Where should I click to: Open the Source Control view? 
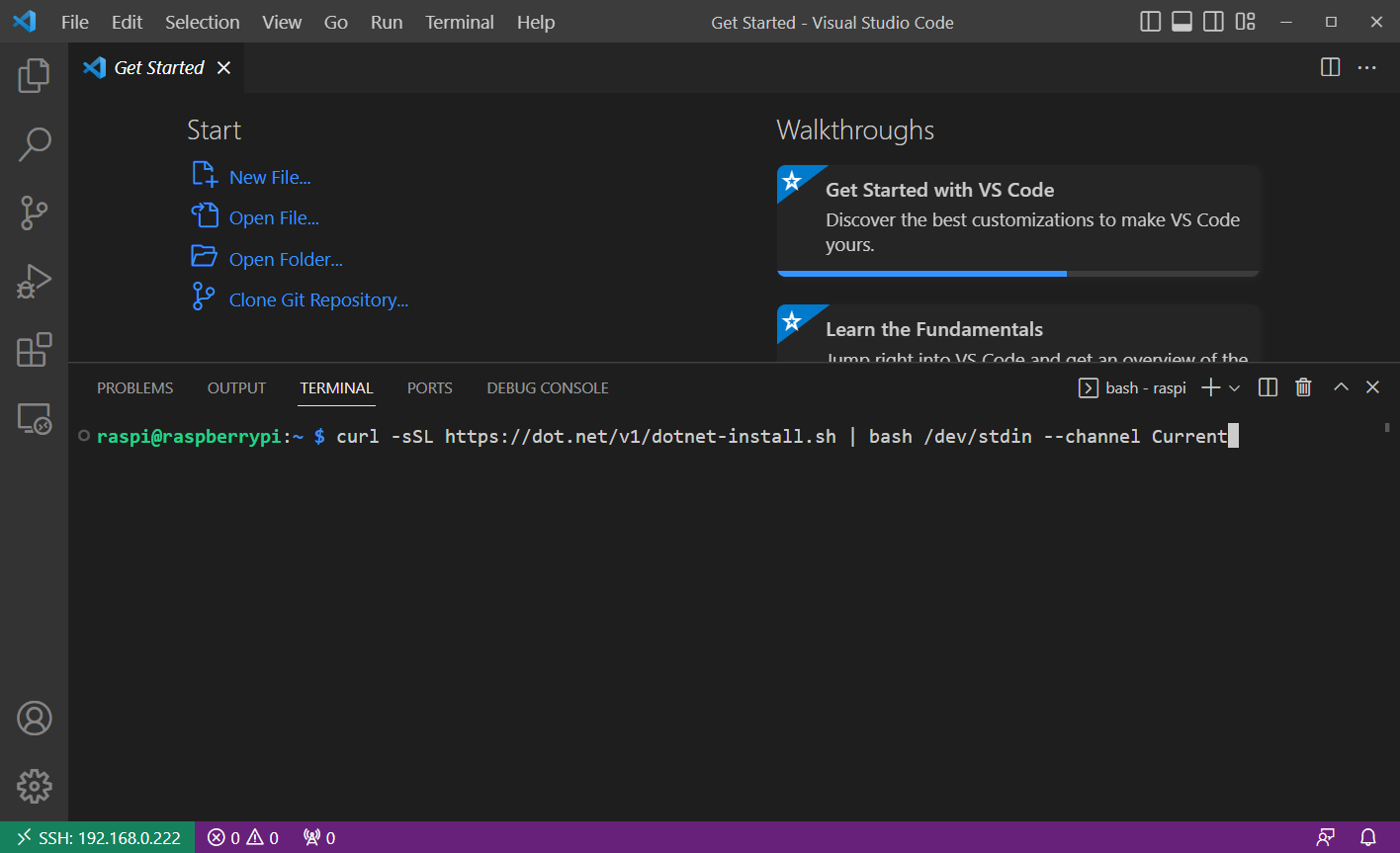pyautogui.click(x=34, y=213)
